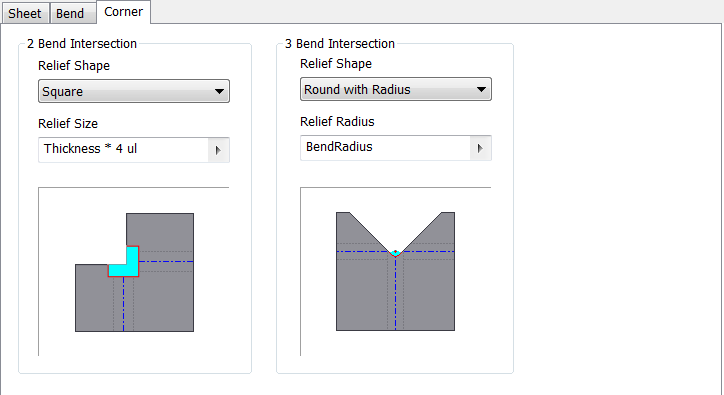This screenshot has width=724, height=395.
Task: Open the 2 Bend Relief Shape dropdown
Action: tap(134, 91)
